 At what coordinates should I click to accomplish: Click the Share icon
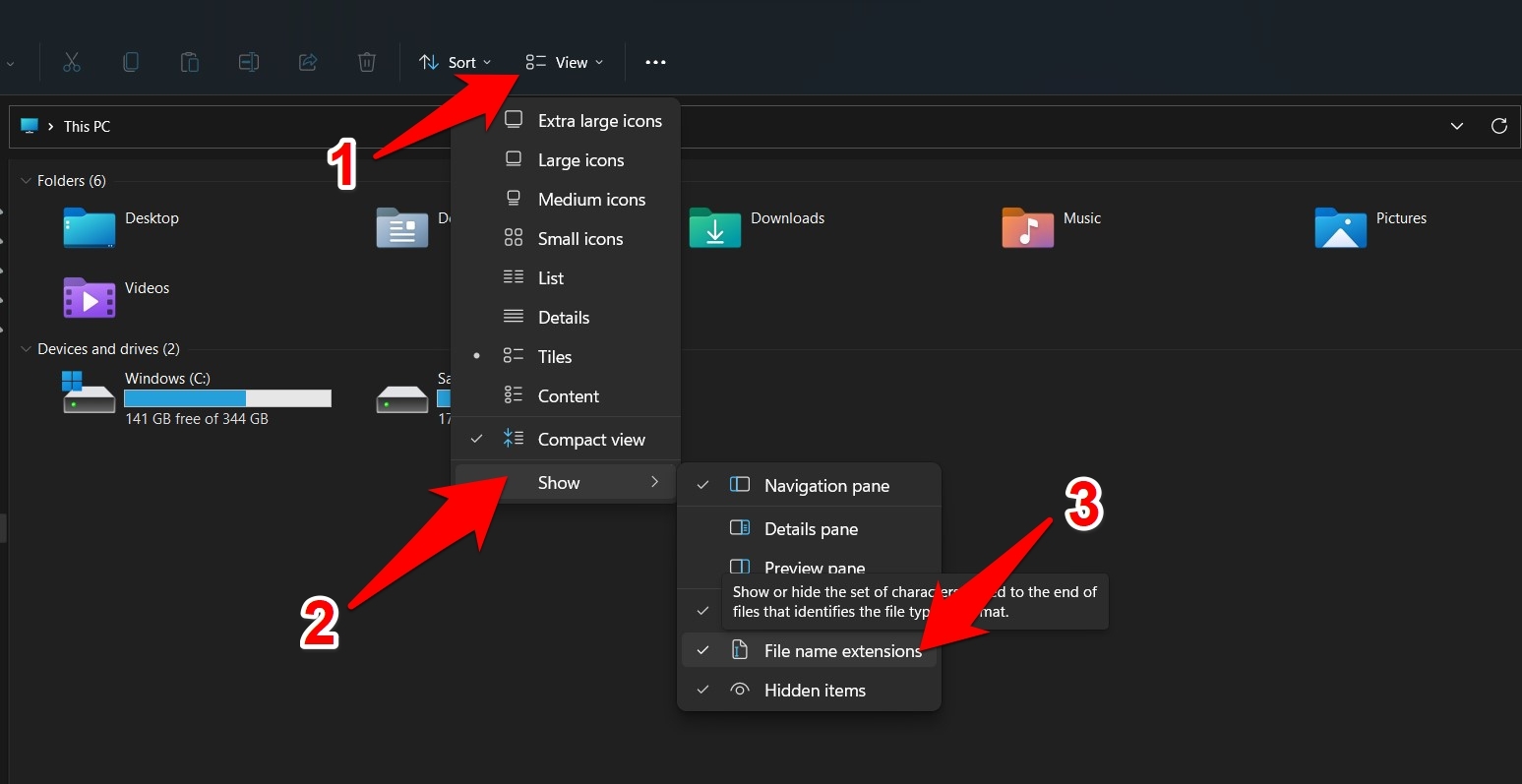pos(307,62)
